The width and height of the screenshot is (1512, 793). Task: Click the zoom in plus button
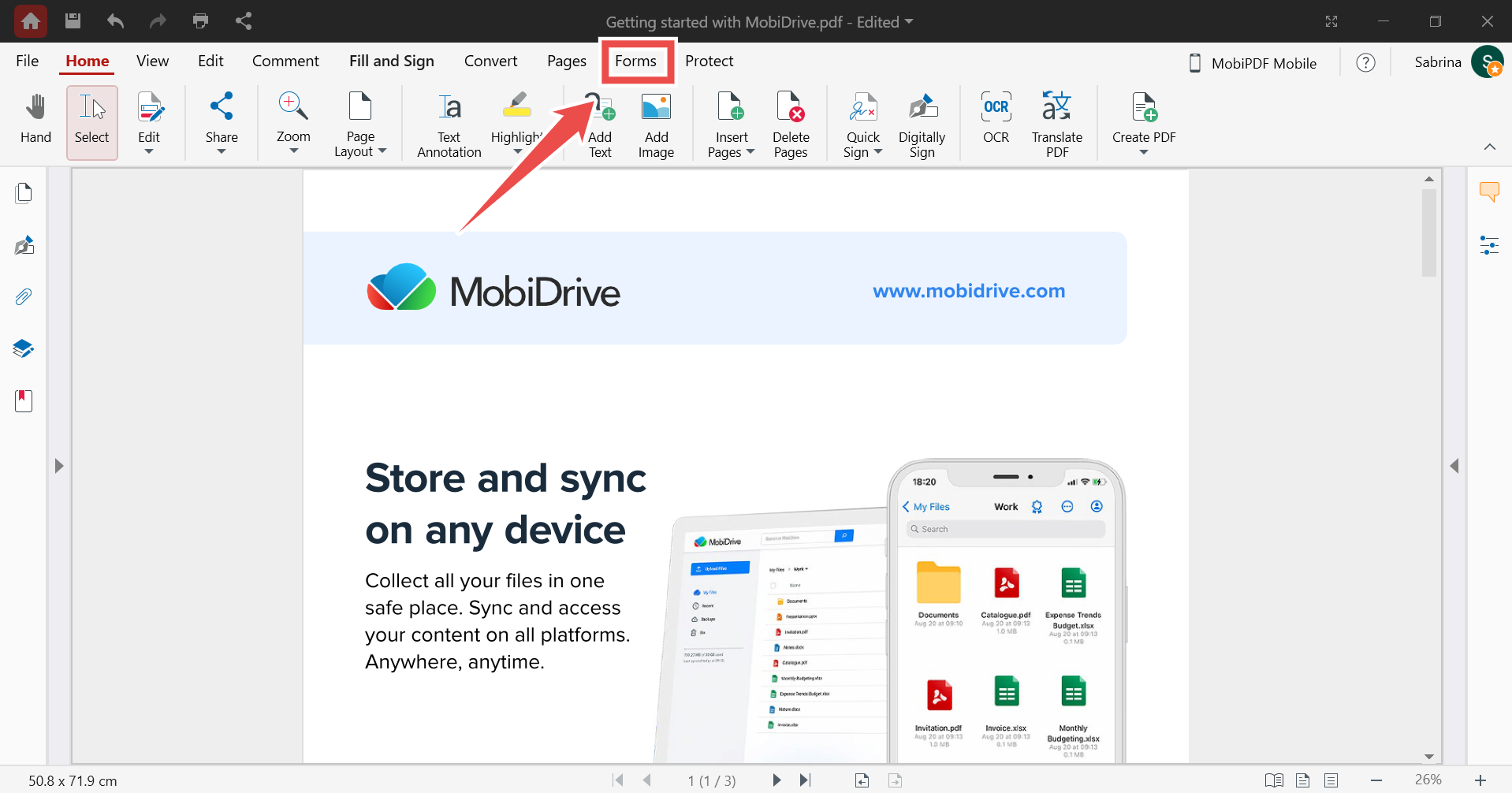tap(1480, 780)
